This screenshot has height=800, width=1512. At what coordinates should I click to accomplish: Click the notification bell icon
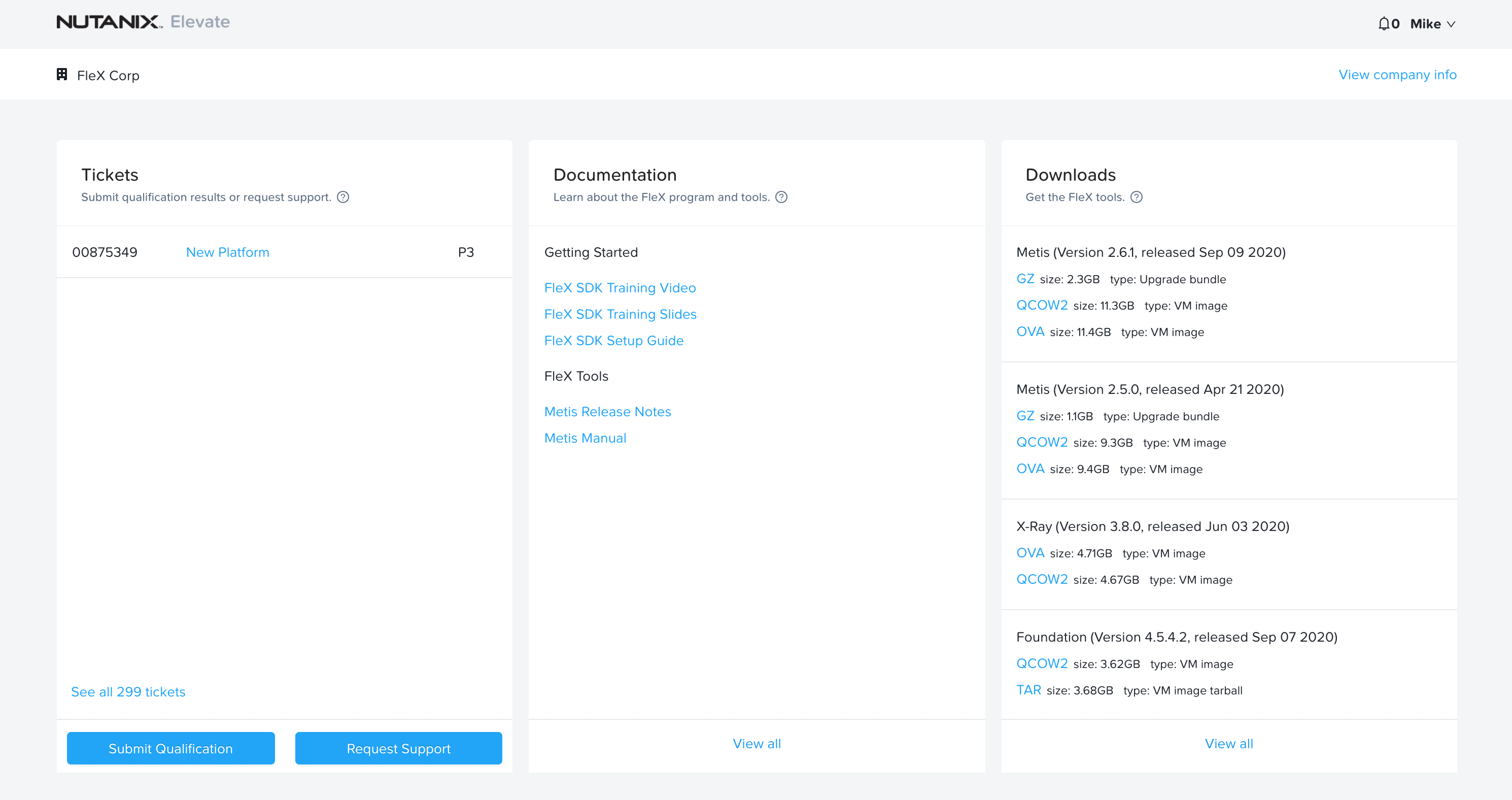point(1384,23)
